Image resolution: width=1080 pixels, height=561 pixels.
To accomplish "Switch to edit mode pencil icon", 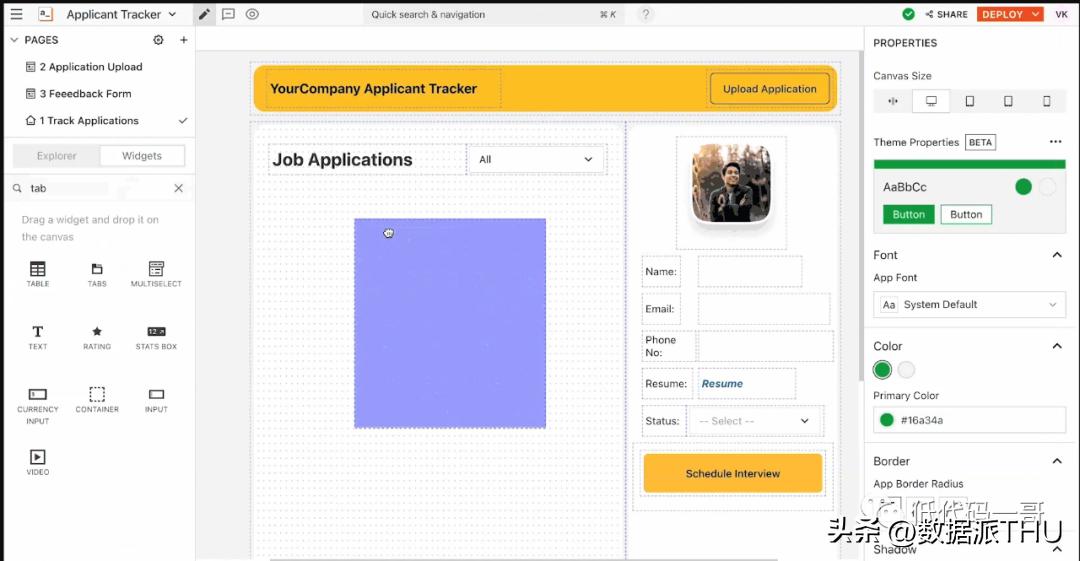I will (204, 14).
